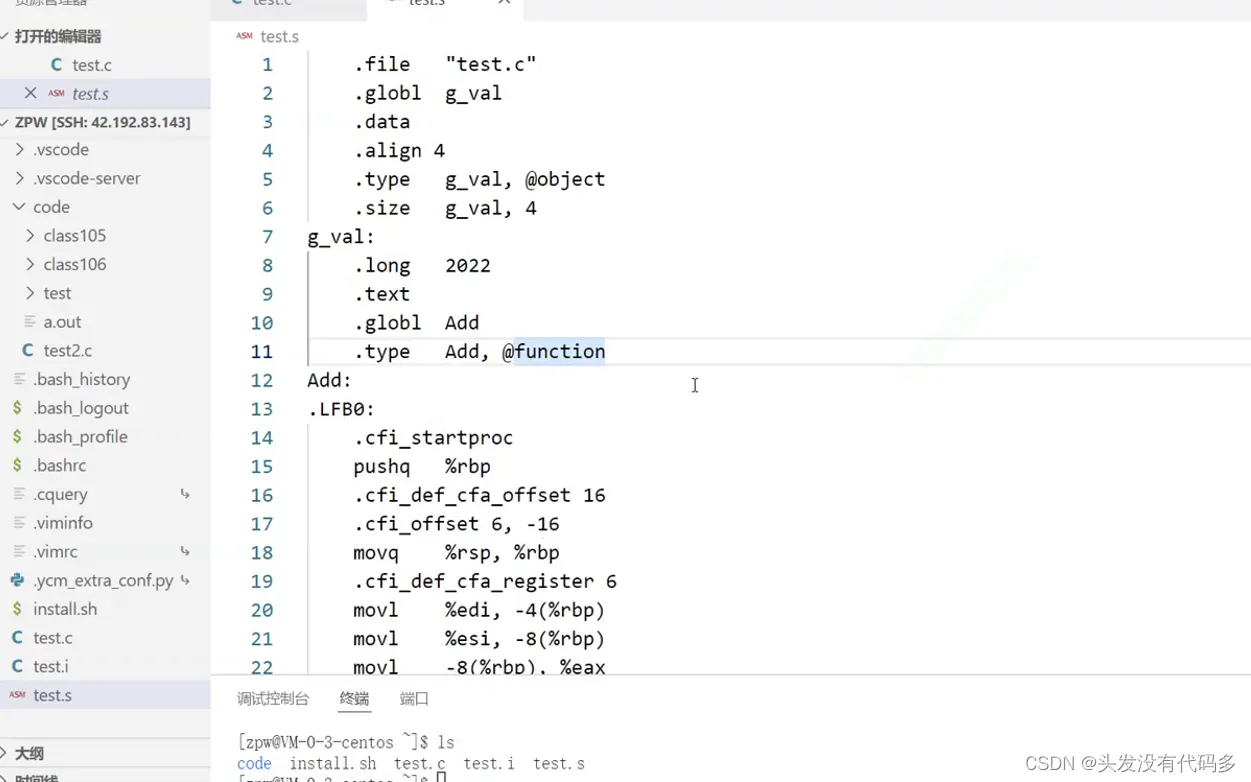Click the movq %rsp, %rbp instruction
The width and height of the screenshot is (1251, 782).
tap(456, 553)
